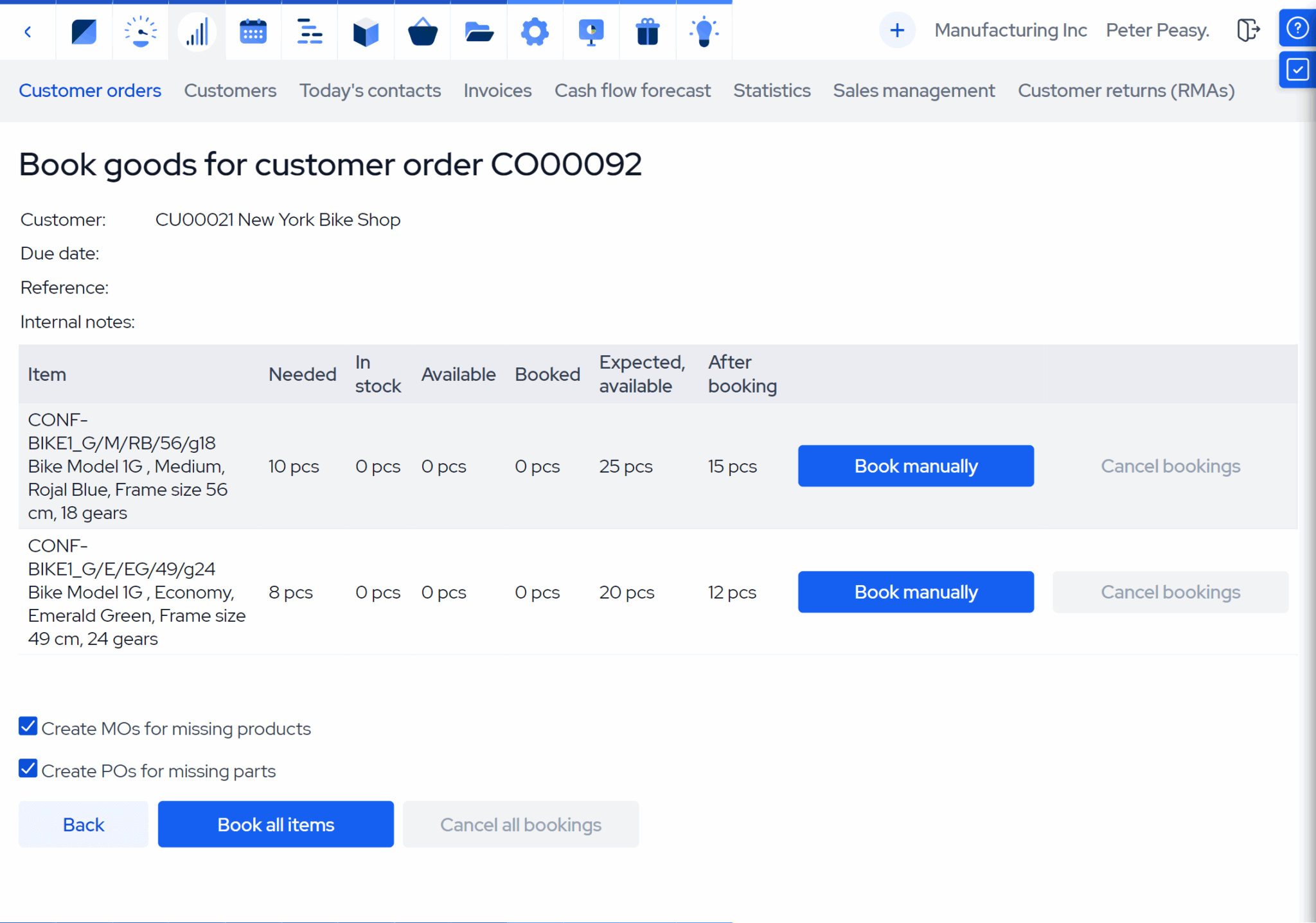Book manually the Emerald Green bike line
Screen dimensions: 1316x923
(x=915, y=592)
